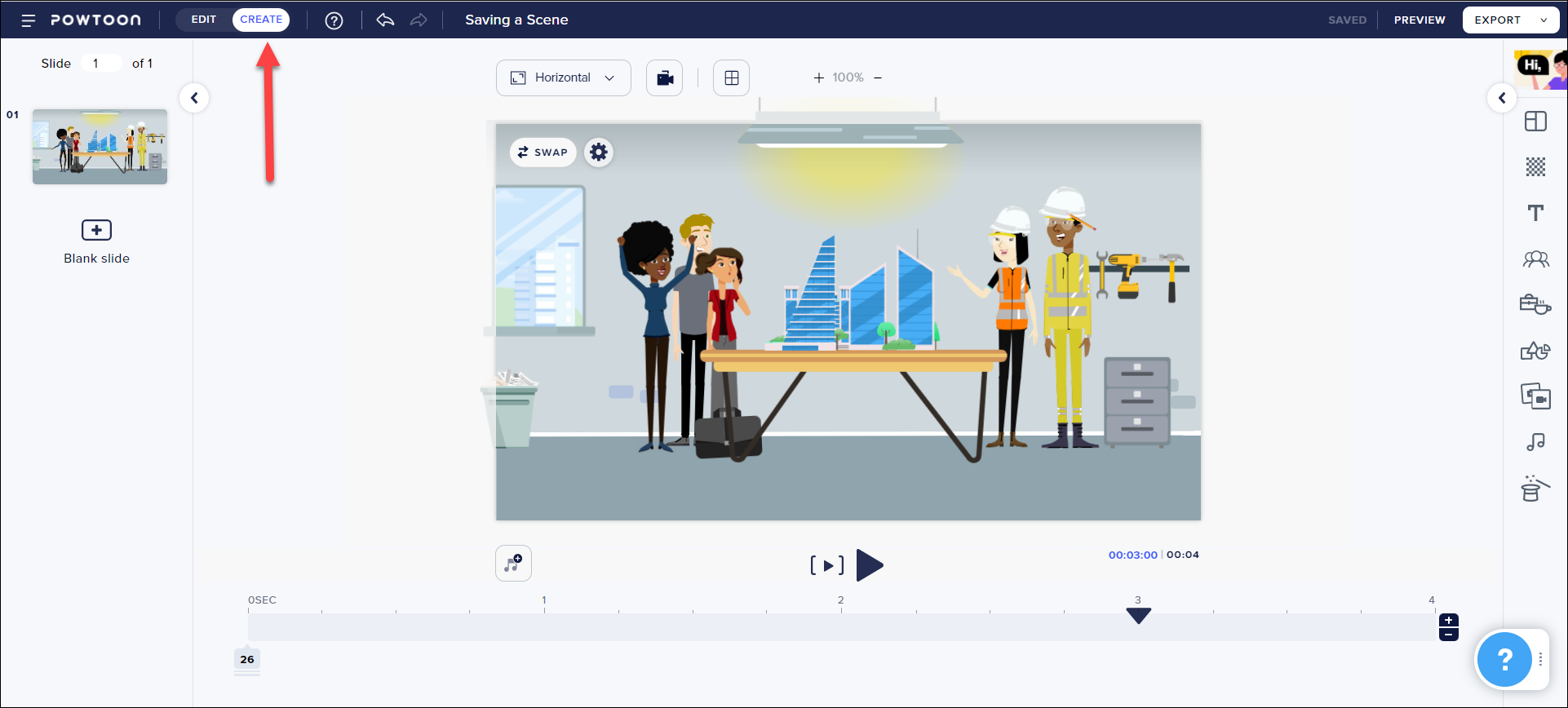
Task: Play the current slide bracket button
Action: pyautogui.click(x=827, y=565)
